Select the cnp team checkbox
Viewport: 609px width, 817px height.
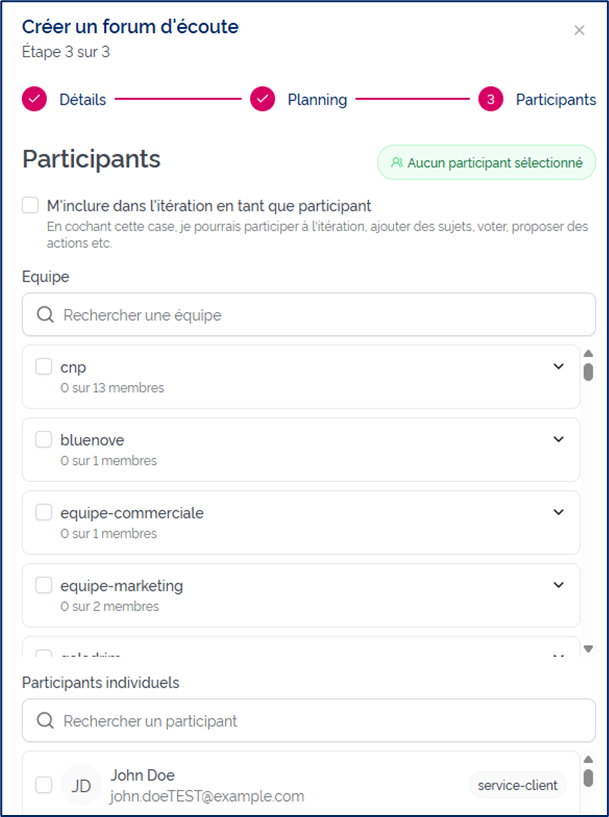[44, 367]
